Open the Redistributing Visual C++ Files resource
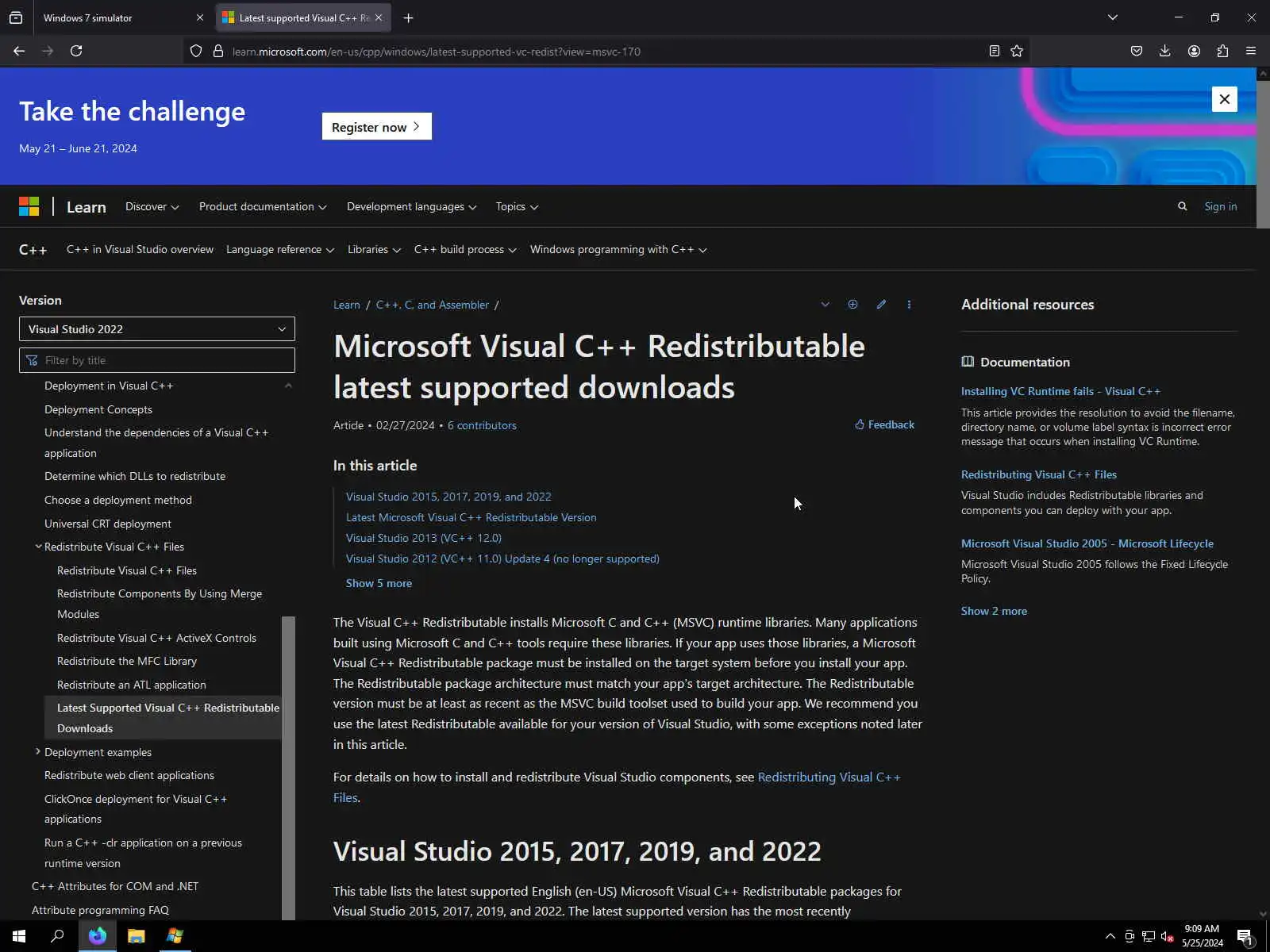Screen dimensions: 1270x952 (x=1039, y=474)
